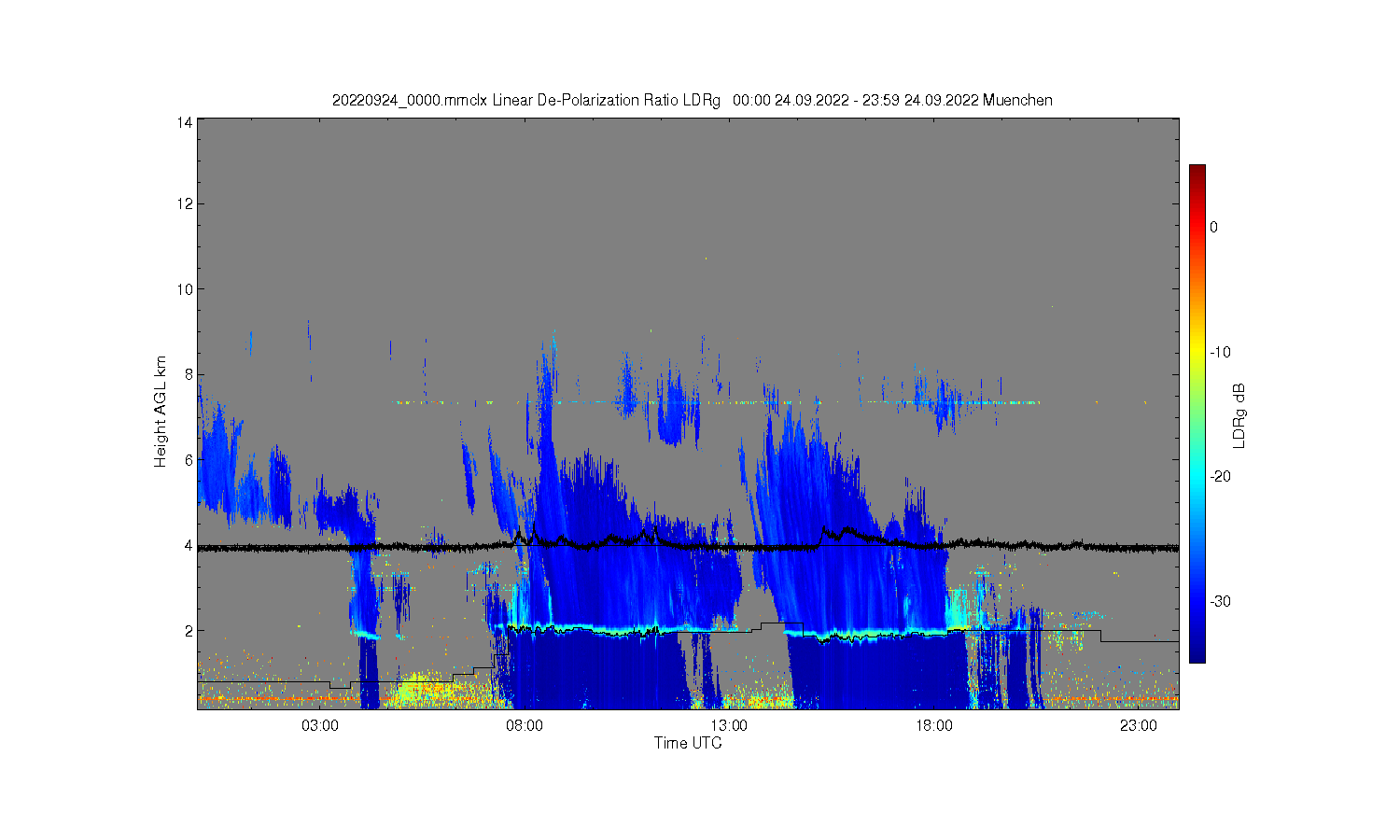Click the 'Time UTC' axis label
1400x840 pixels.
pyautogui.click(x=688, y=744)
